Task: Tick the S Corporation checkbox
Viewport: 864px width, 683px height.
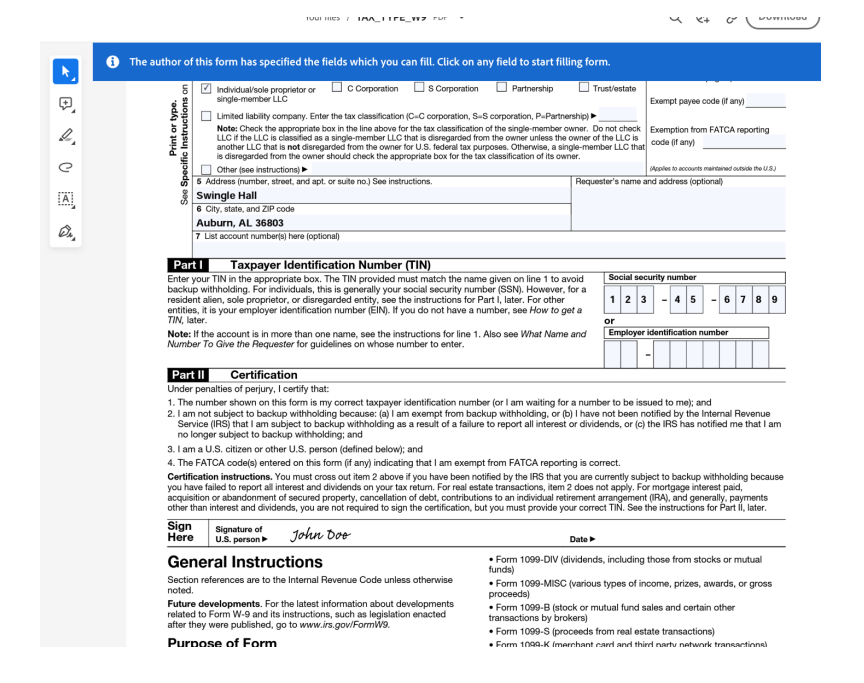Action: 419,87
